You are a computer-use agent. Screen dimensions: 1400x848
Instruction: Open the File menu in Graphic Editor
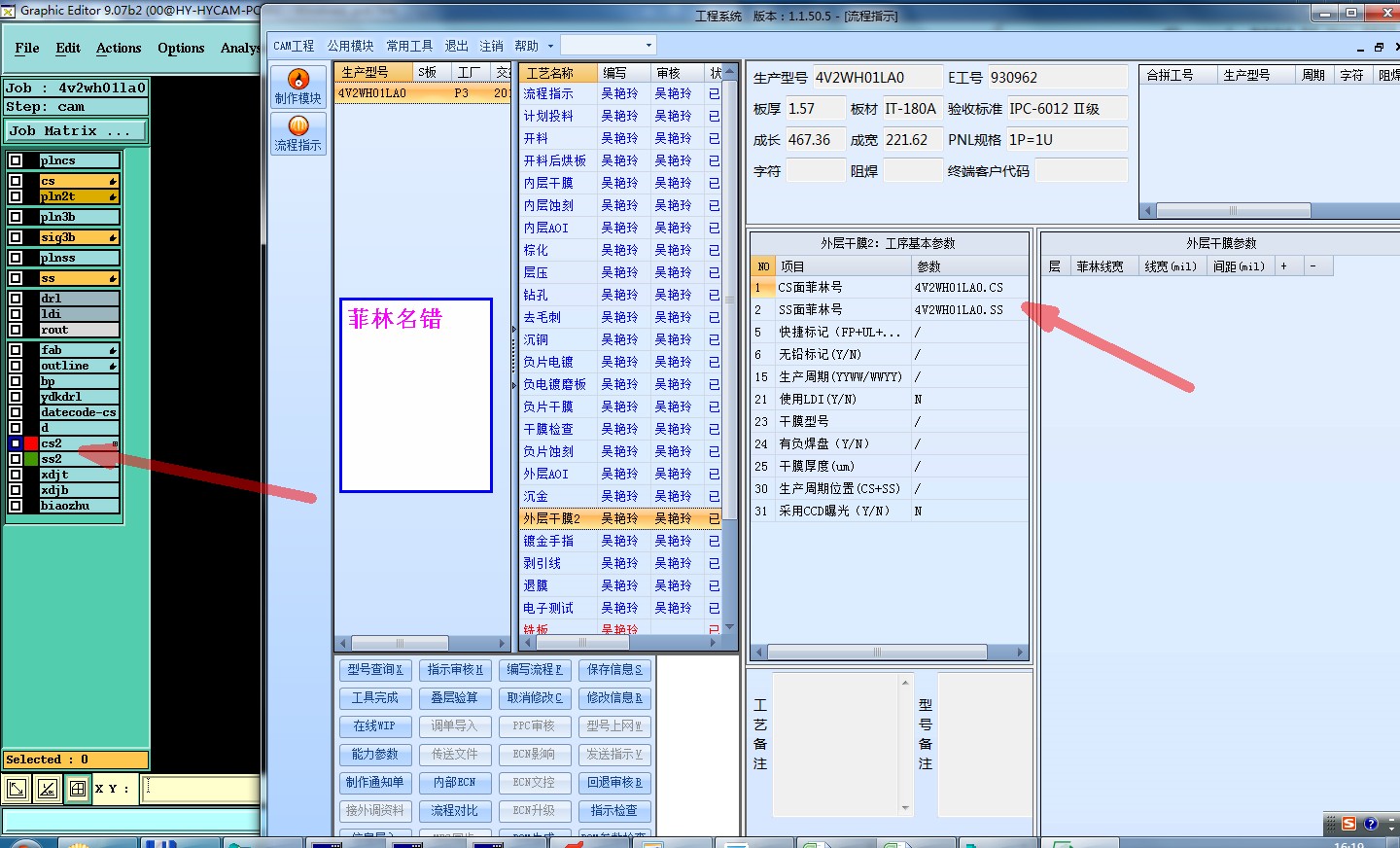(27, 48)
